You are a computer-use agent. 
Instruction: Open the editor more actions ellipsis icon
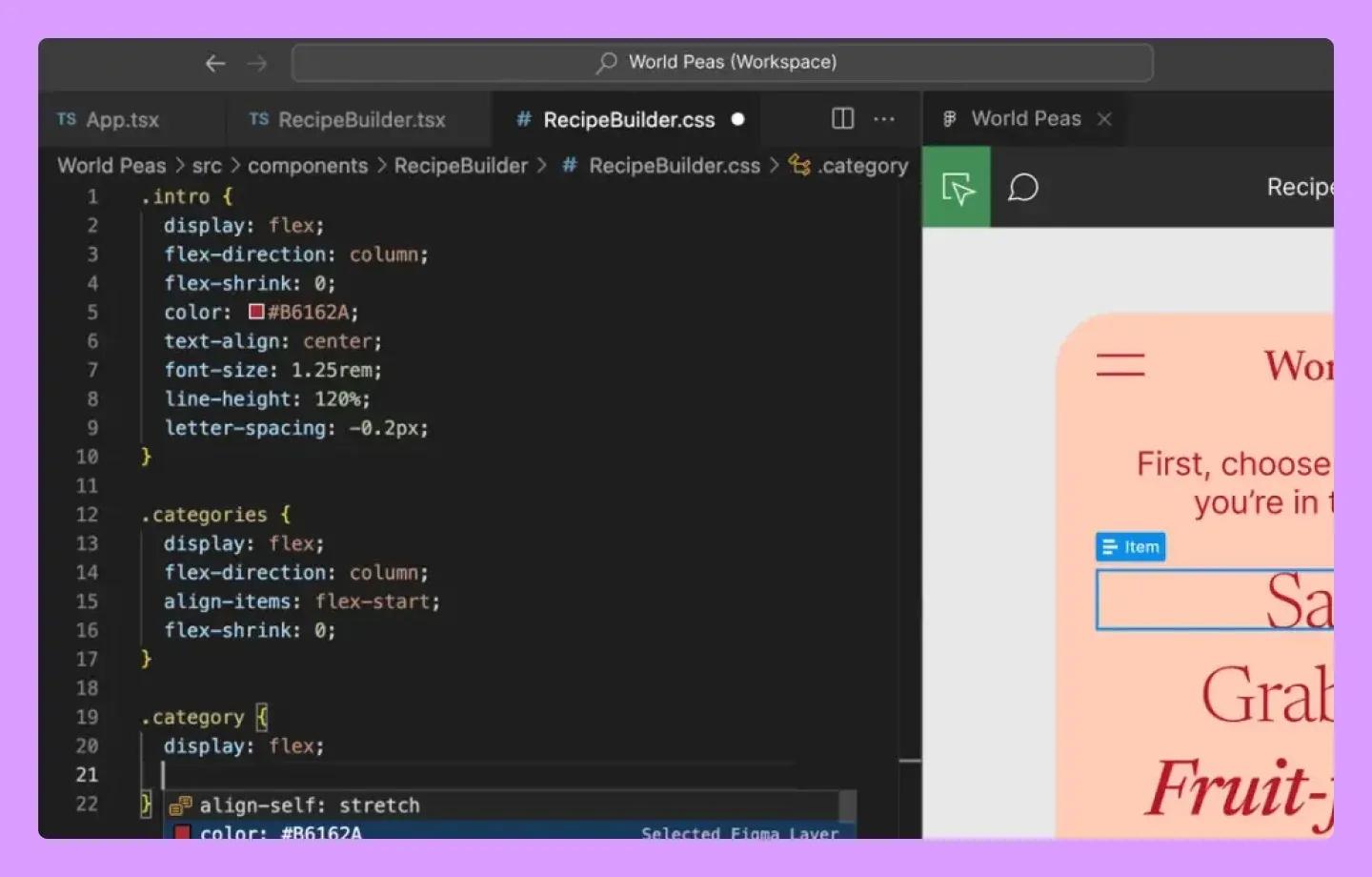(884, 118)
